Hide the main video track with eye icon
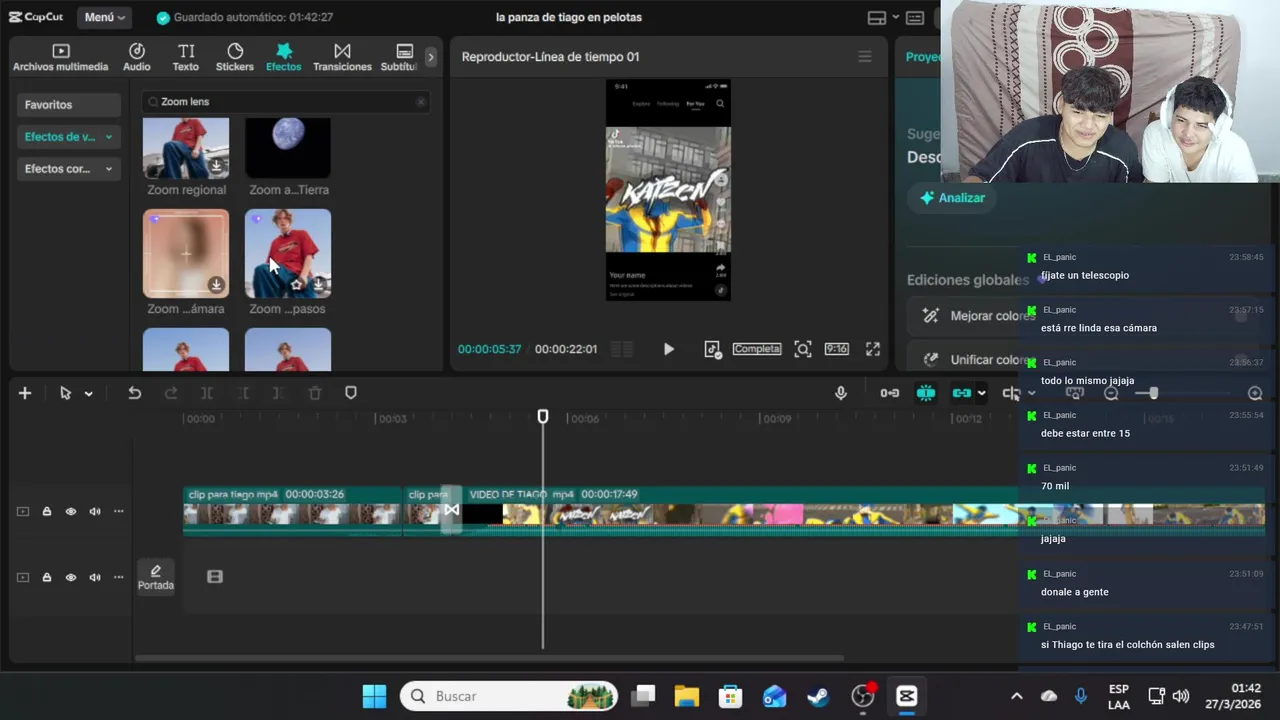 [x=71, y=512]
